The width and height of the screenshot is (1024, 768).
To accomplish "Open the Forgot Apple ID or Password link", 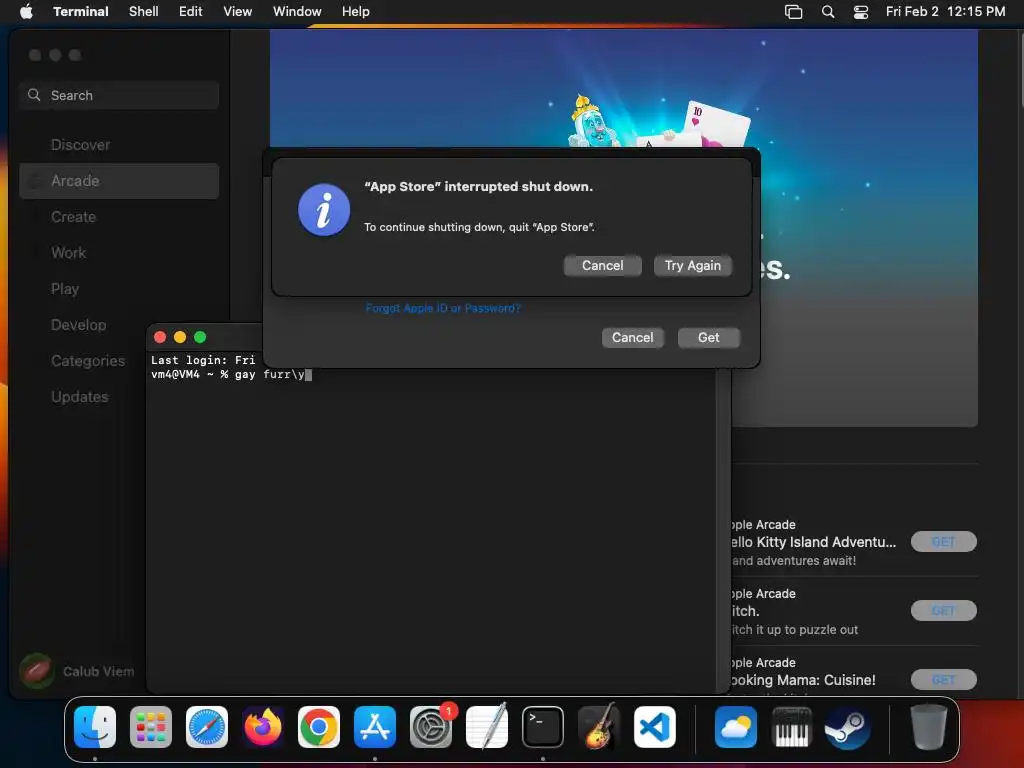I will [x=443, y=308].
